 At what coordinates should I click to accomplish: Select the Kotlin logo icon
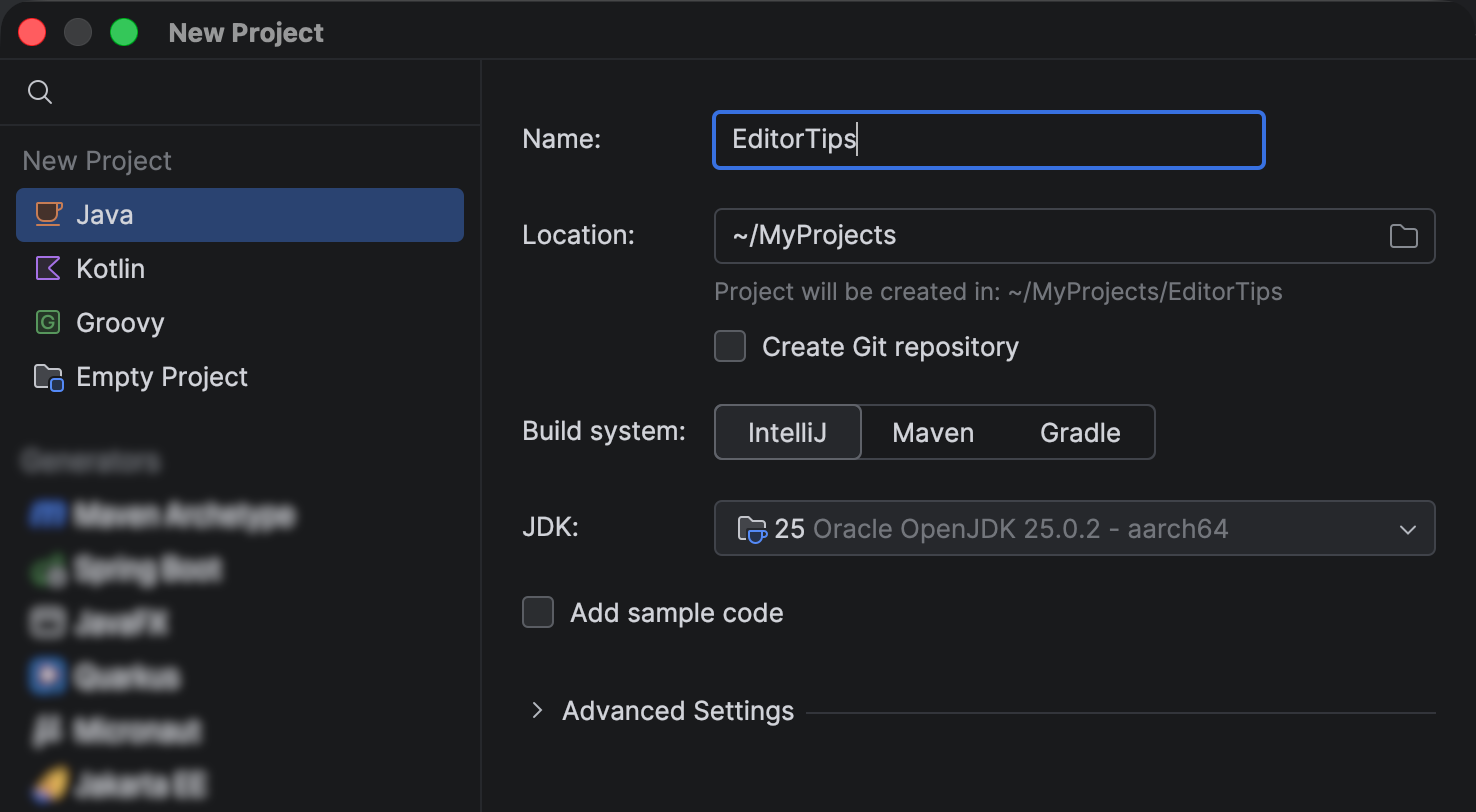click(48, 268)
